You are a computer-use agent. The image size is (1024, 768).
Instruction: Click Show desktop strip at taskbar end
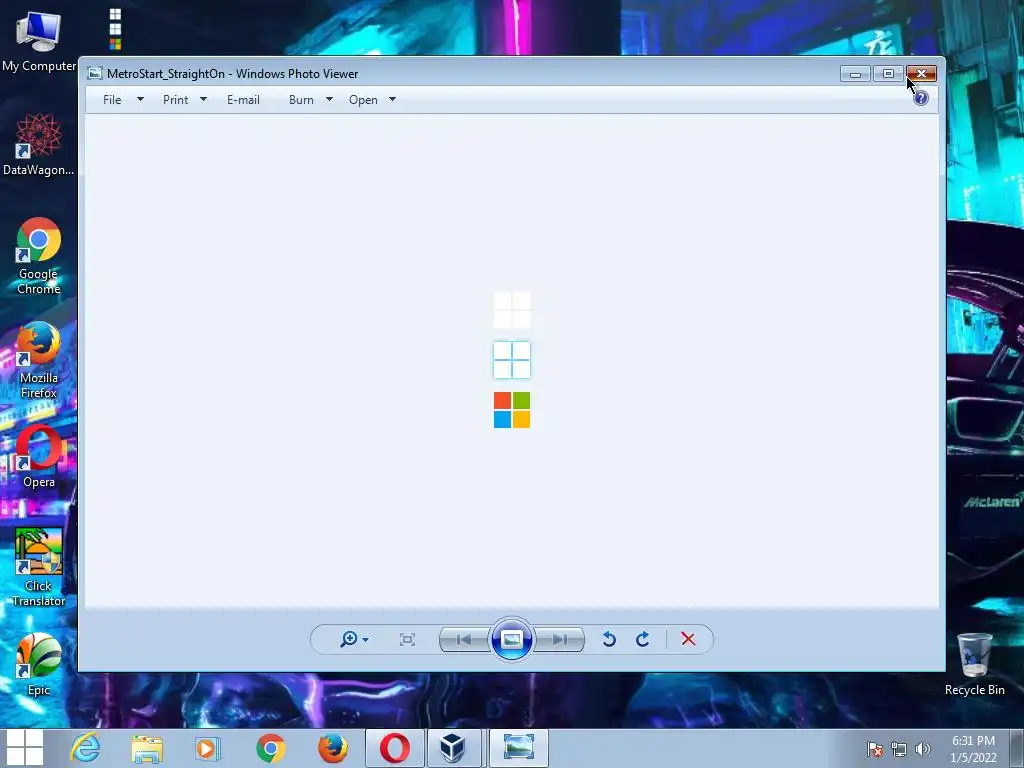coord(1017,748)
